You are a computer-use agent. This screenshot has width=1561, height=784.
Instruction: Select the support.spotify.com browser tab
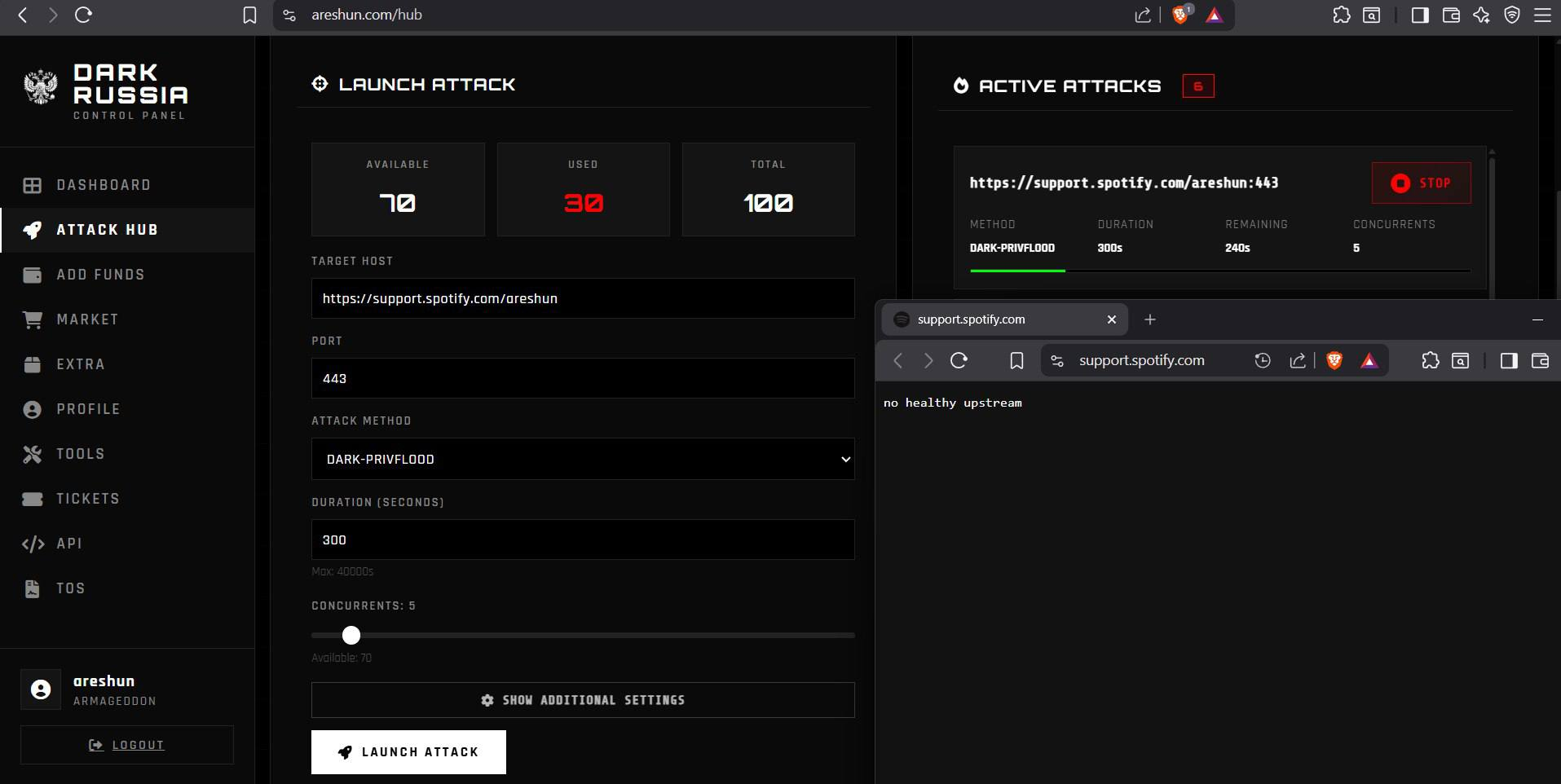point(1005,319)
